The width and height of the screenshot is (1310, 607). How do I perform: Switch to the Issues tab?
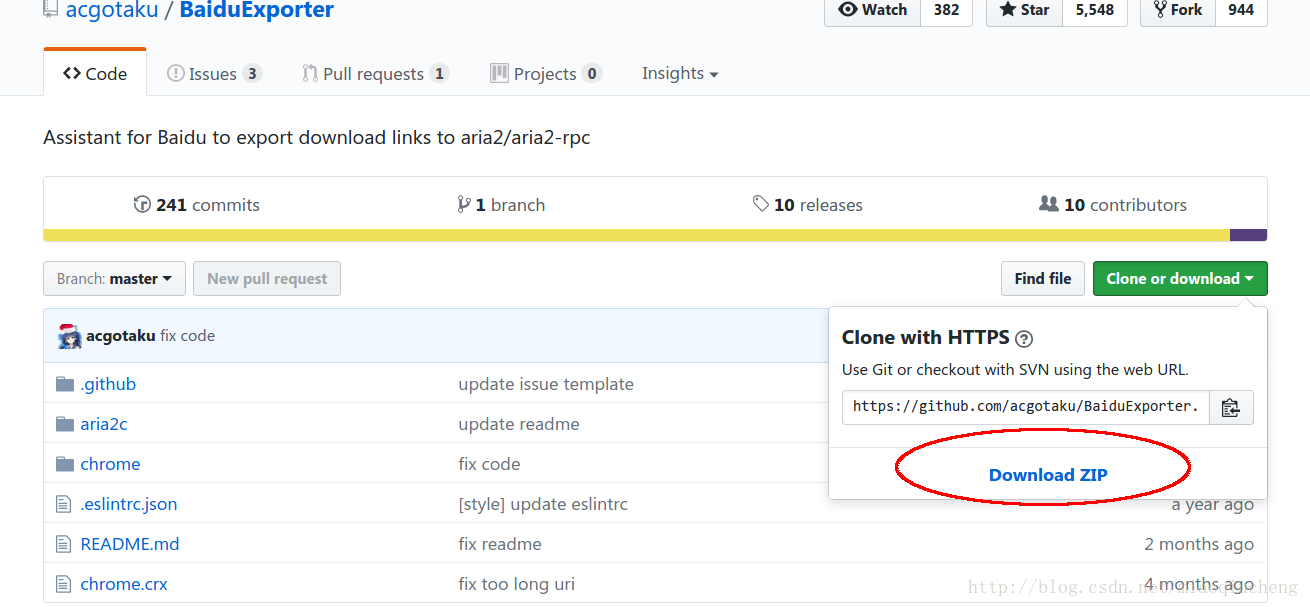[213, 74]
